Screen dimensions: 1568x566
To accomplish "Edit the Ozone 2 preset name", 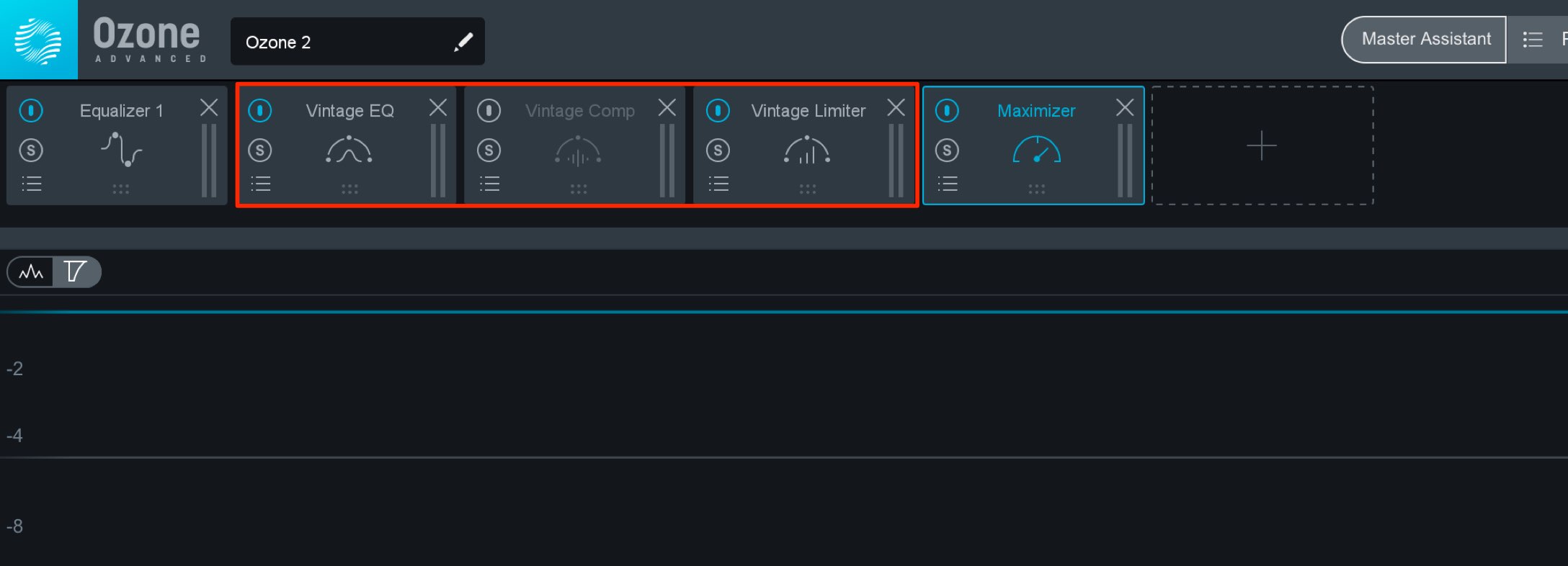I will tap(463, 42).
